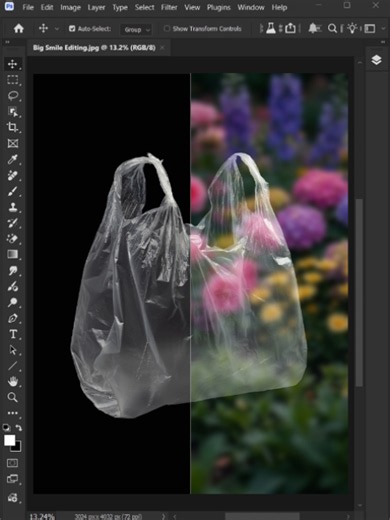Close the Big Smile Editing.jpg tab
390x520 pixels.
[x=163, y=48]
